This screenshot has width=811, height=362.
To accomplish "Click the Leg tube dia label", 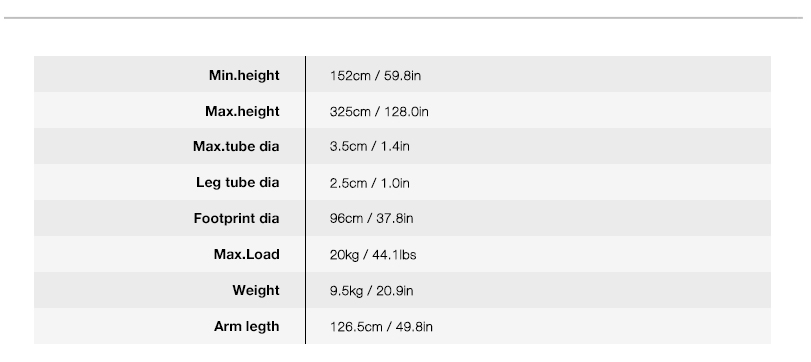I will pyautogui.click(x=237, y=183).
